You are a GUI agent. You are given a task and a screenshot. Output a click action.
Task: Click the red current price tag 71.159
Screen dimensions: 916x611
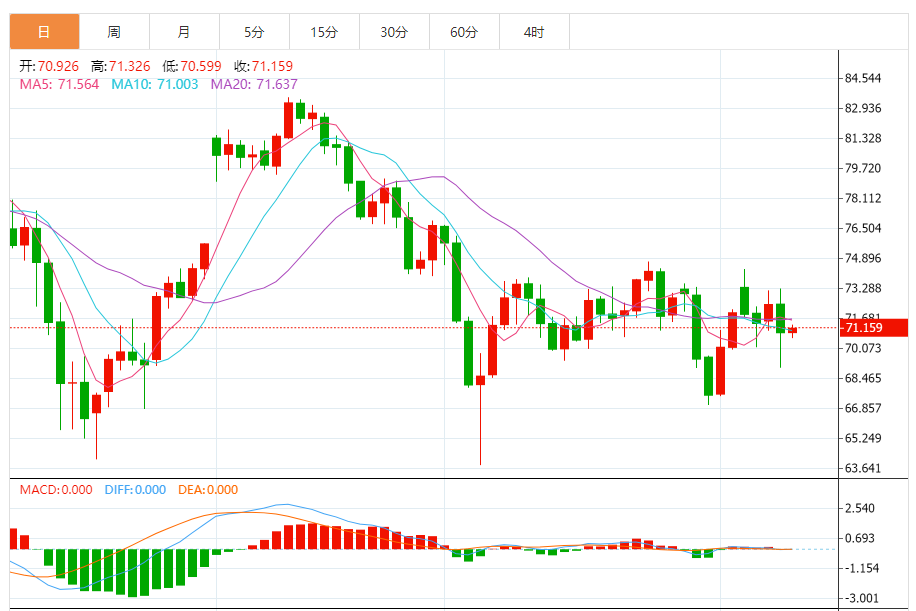tap(873, 328)
